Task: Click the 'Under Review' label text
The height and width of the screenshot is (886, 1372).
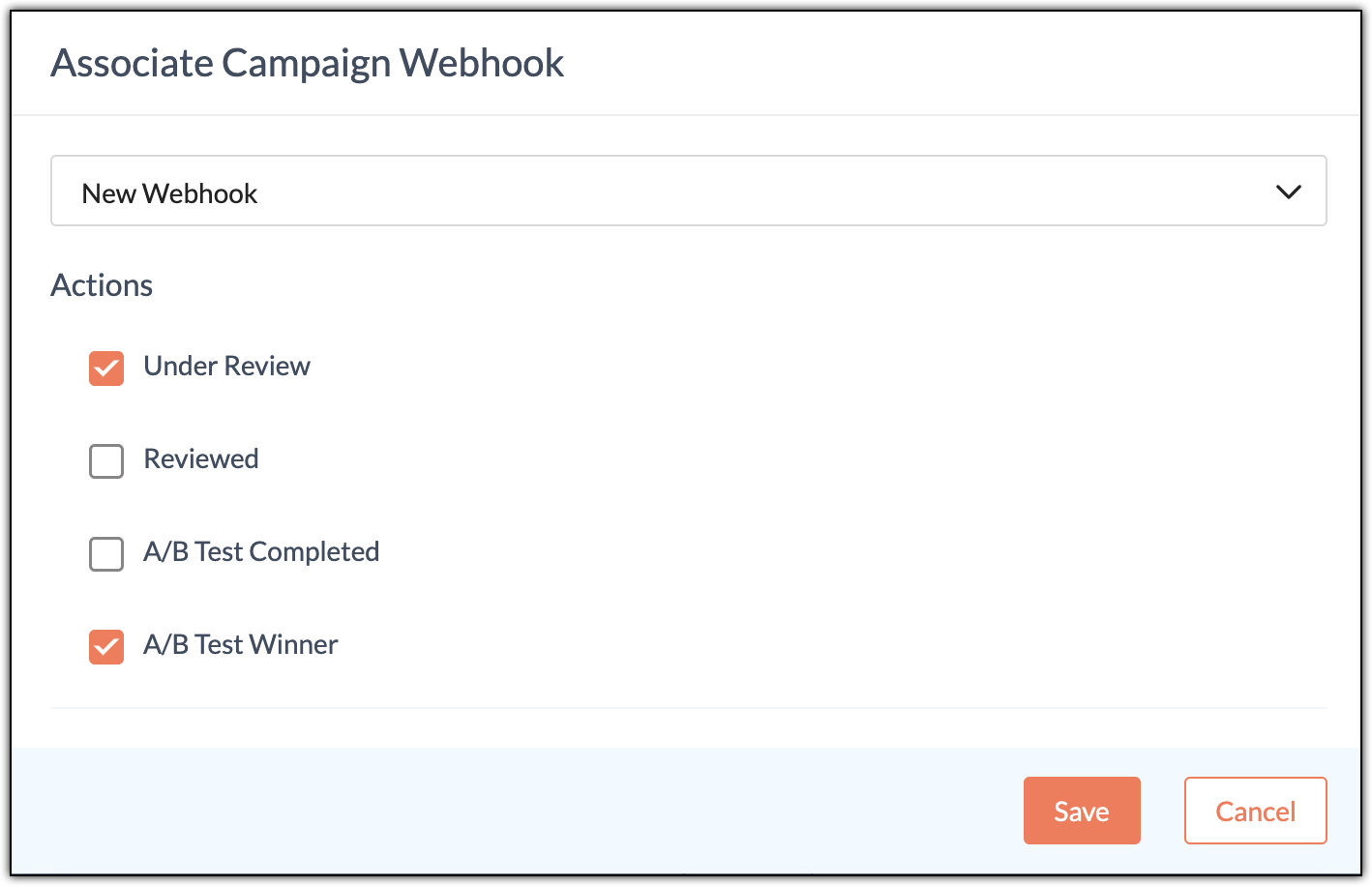Action: (226, 366)
